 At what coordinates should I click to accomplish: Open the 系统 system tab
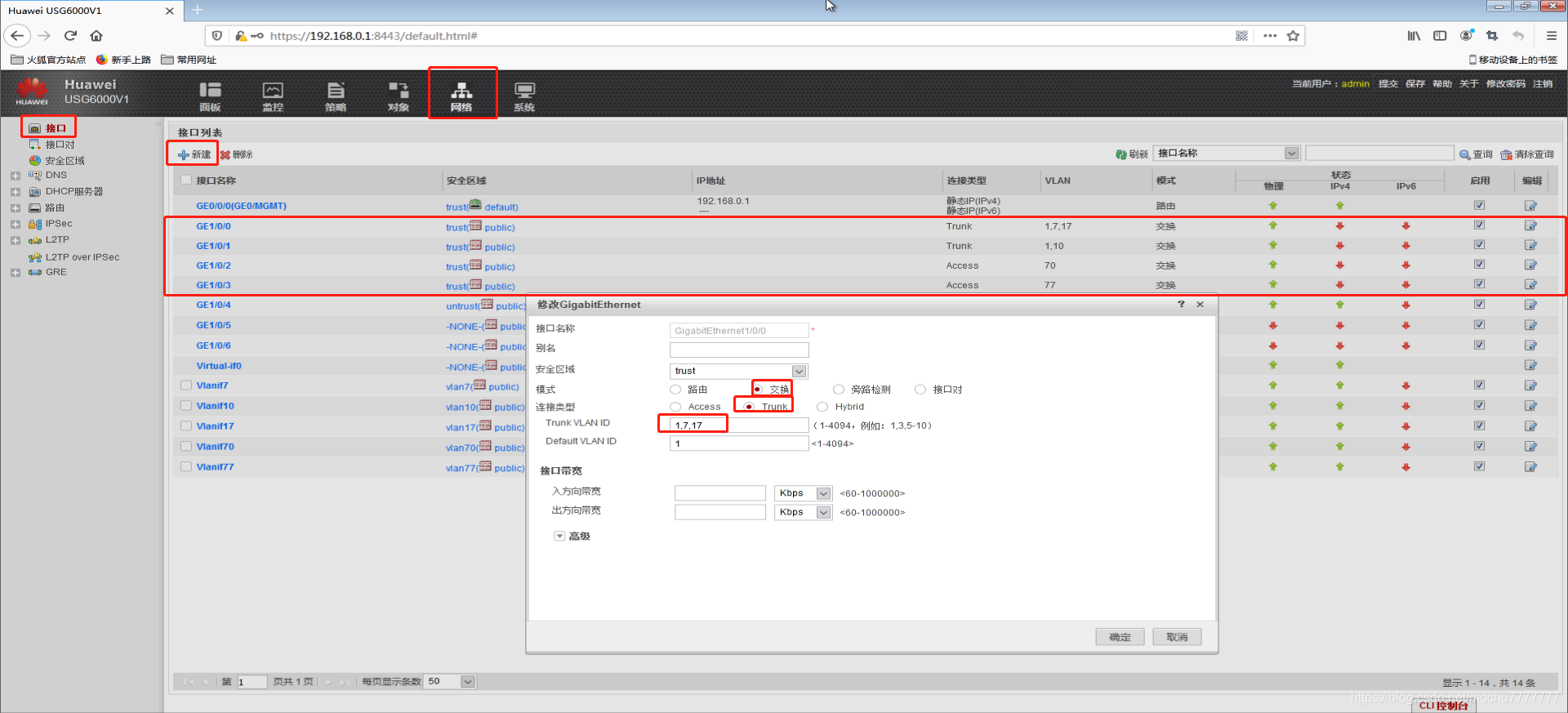524,96
